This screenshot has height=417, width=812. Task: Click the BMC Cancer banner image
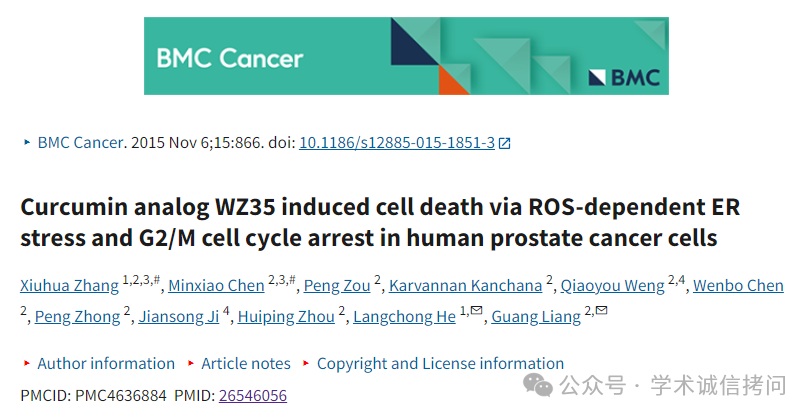pyautogui.click(x=407, y=56)
